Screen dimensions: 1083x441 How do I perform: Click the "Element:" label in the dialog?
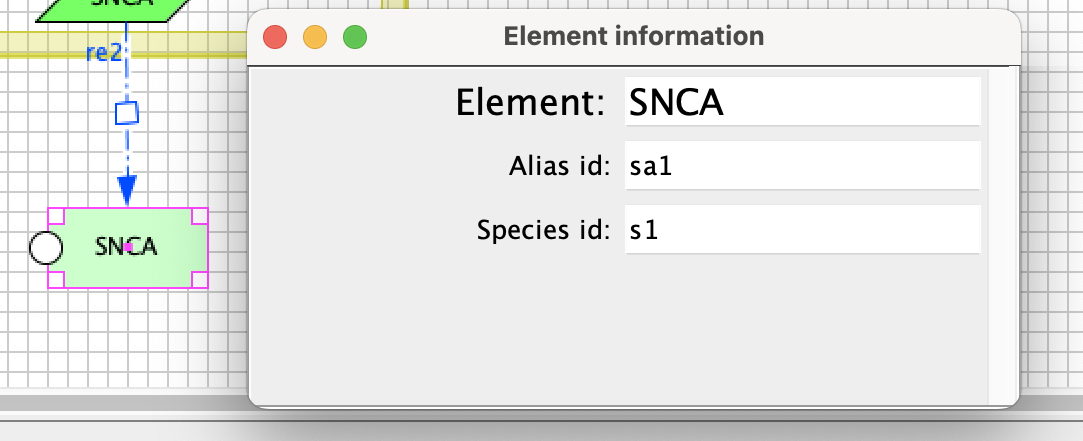(531, 102)
